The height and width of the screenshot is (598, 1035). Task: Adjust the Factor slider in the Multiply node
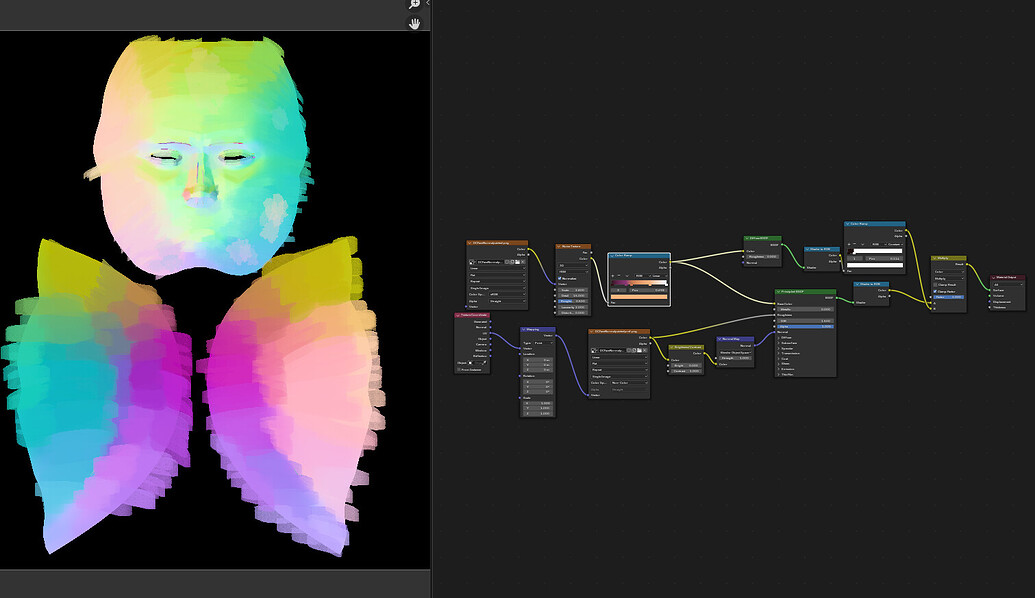point(949,297)
